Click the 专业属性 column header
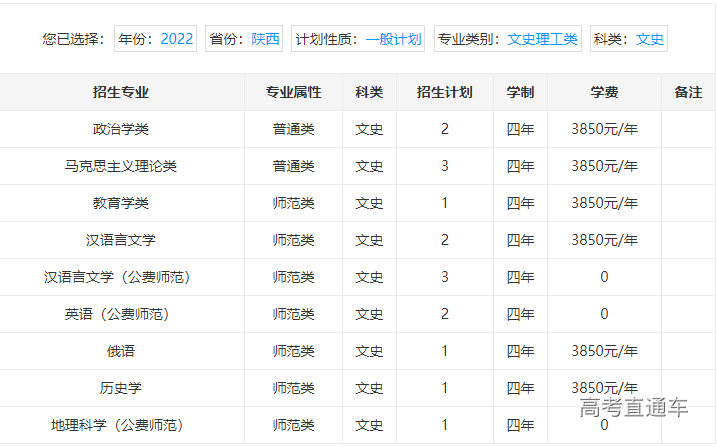Image resolution: width=717 pixels, height=447 pixels. (x=293, y=92)
